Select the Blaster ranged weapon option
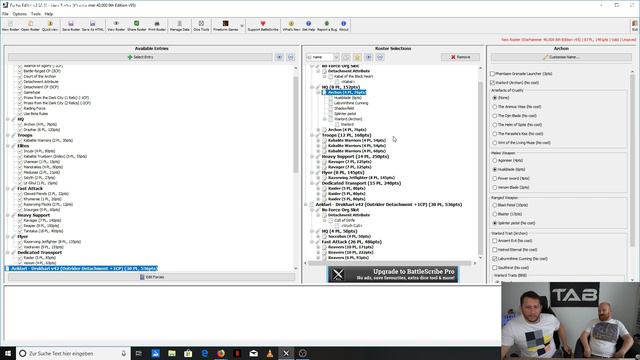The height and width of the screenshot is (360, 640). tap(495, 214)
